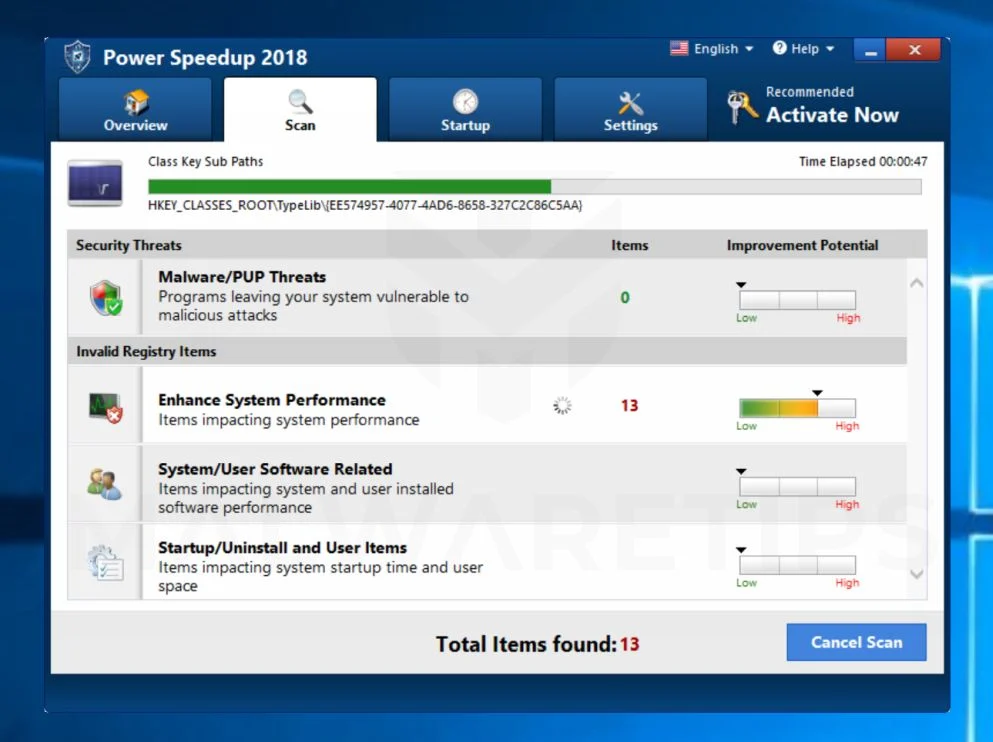Click System/User Software Related improvement gauge
The height and width of the screenshot is (742, 993).
coord(797,486)
